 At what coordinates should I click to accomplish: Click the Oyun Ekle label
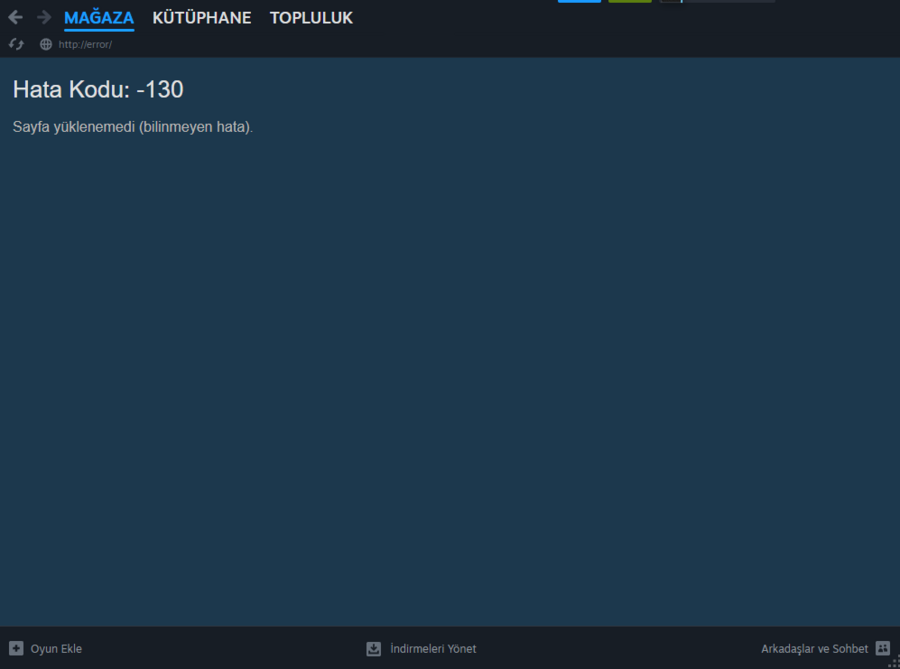pos(56,648)
